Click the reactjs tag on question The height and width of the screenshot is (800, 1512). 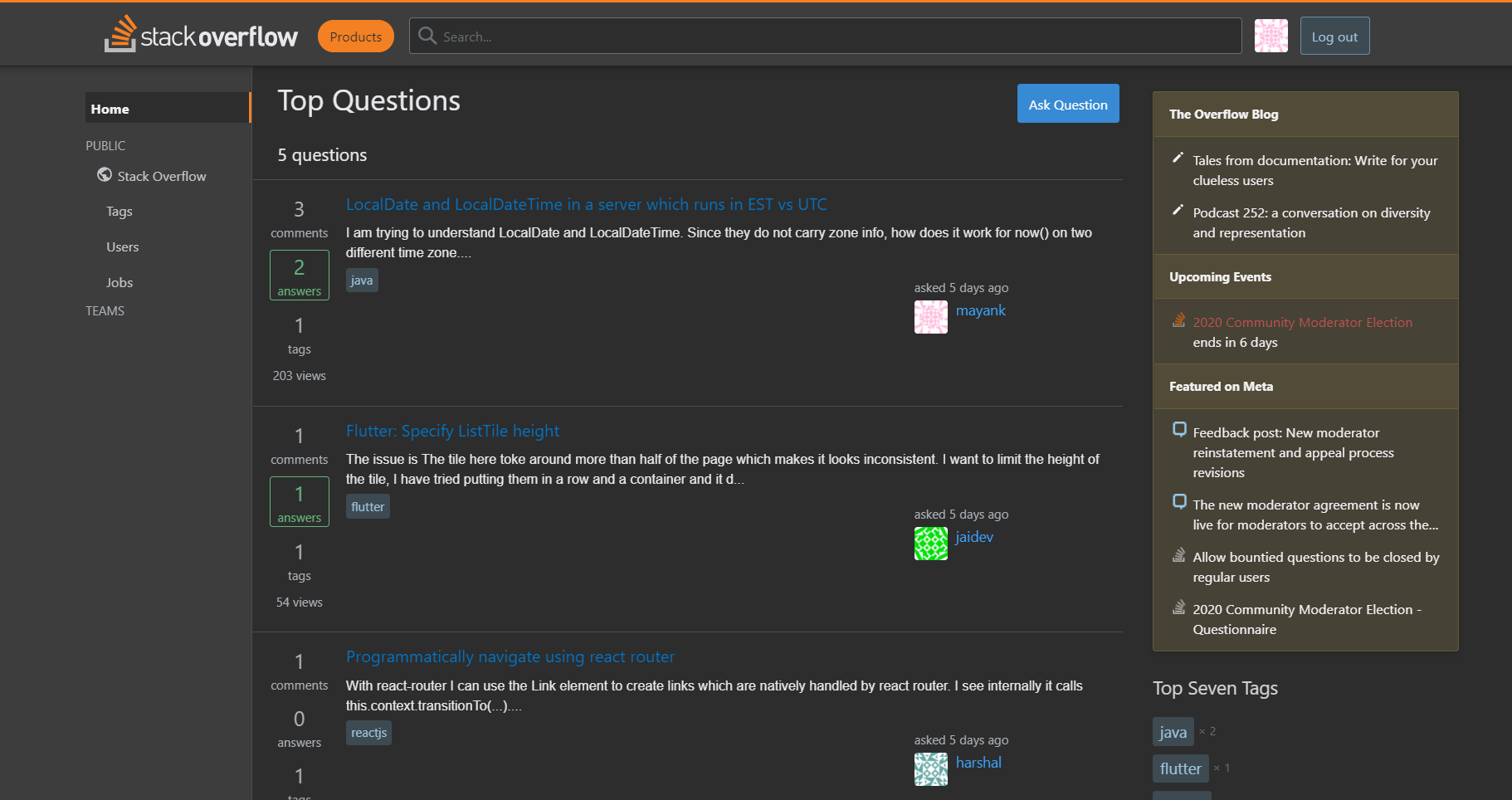click(368, 733)
